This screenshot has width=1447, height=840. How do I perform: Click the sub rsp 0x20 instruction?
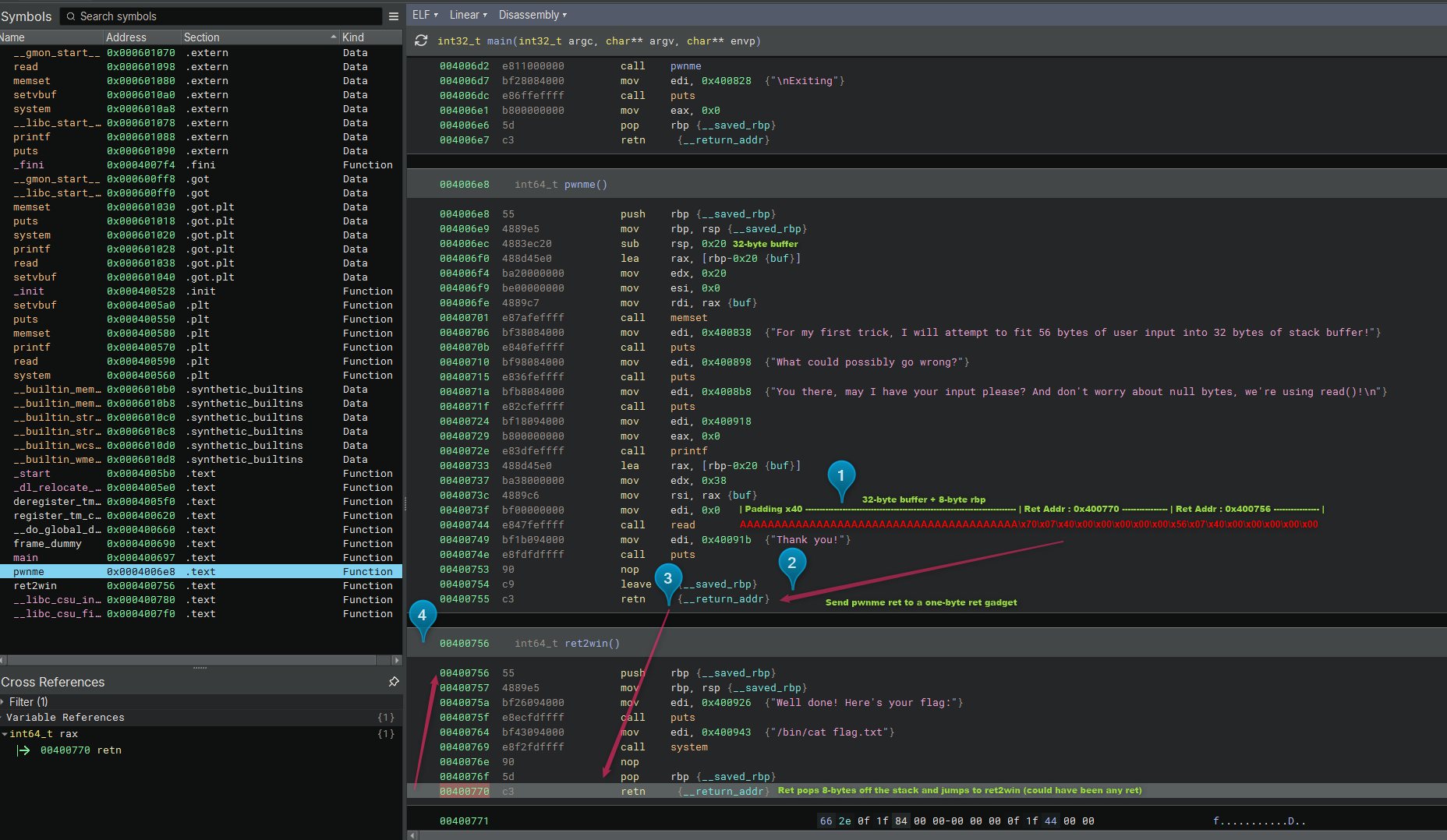[x=629, y=244]
